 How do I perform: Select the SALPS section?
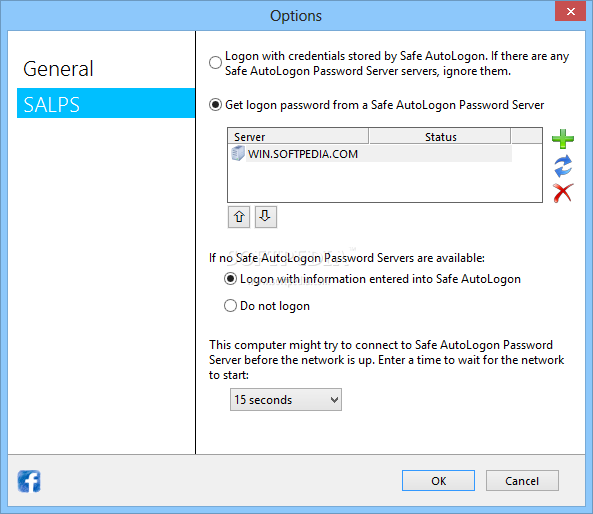tap(106, 103)
